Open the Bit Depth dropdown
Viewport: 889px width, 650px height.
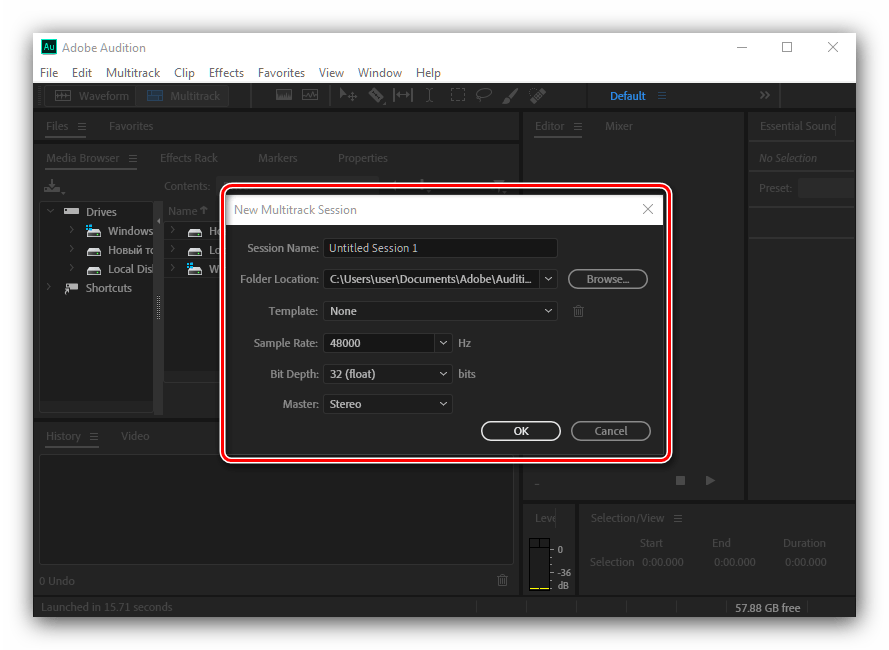443,374
